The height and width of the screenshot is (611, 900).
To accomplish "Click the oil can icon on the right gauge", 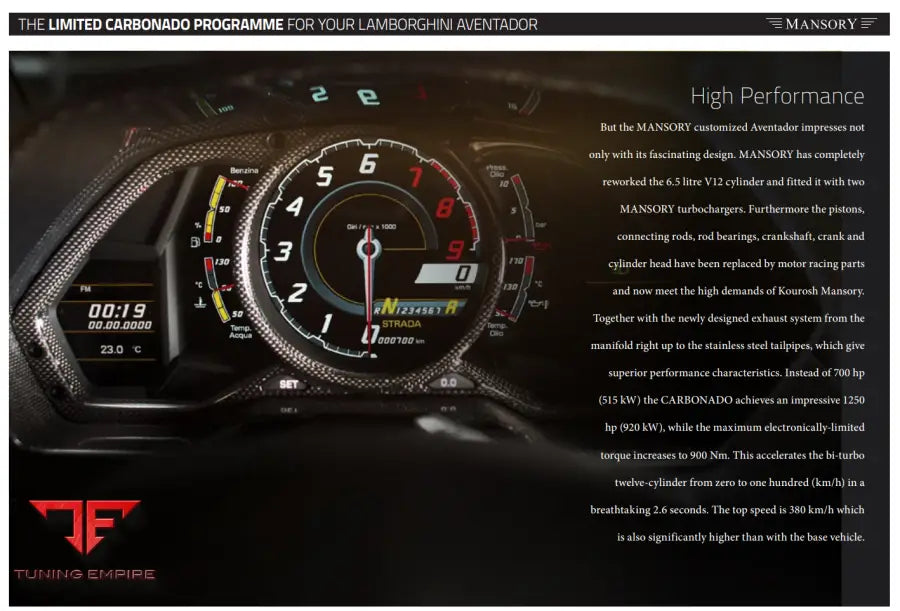I will click(x=538, y=303).
